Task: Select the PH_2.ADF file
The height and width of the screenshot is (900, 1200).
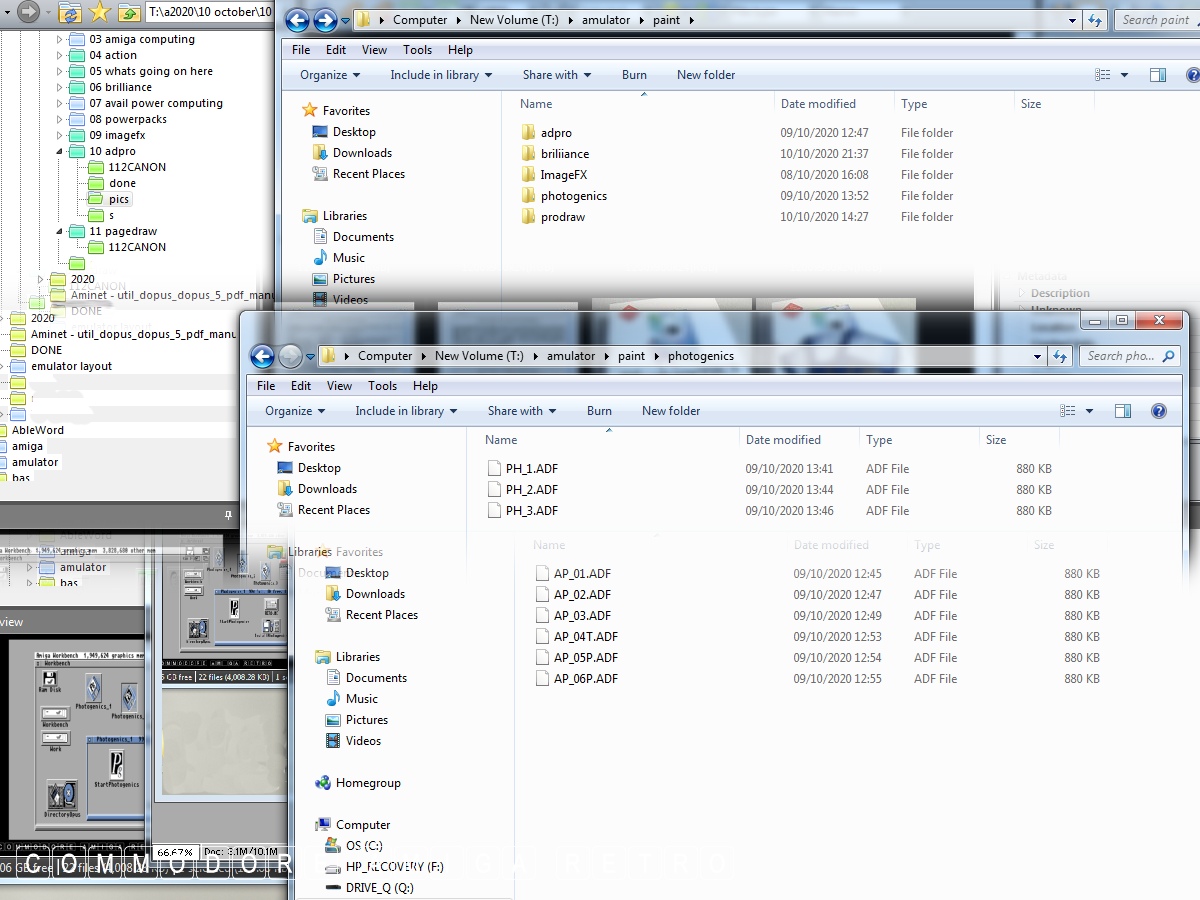Action: pos(531,490)
